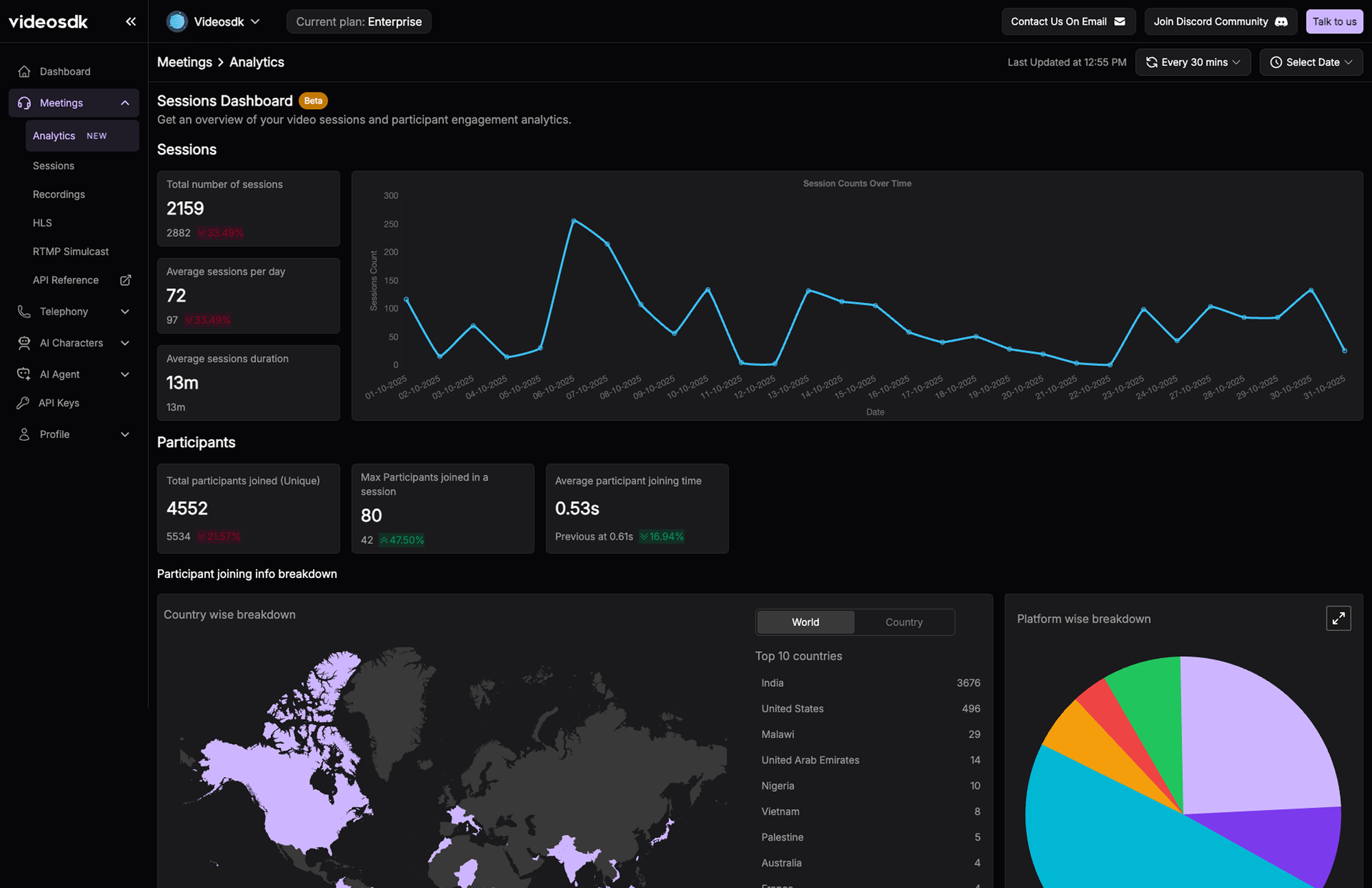Click the Videosdk workspace avatar
This screenshot has height=888, width=1372.
tap(177, 22)
